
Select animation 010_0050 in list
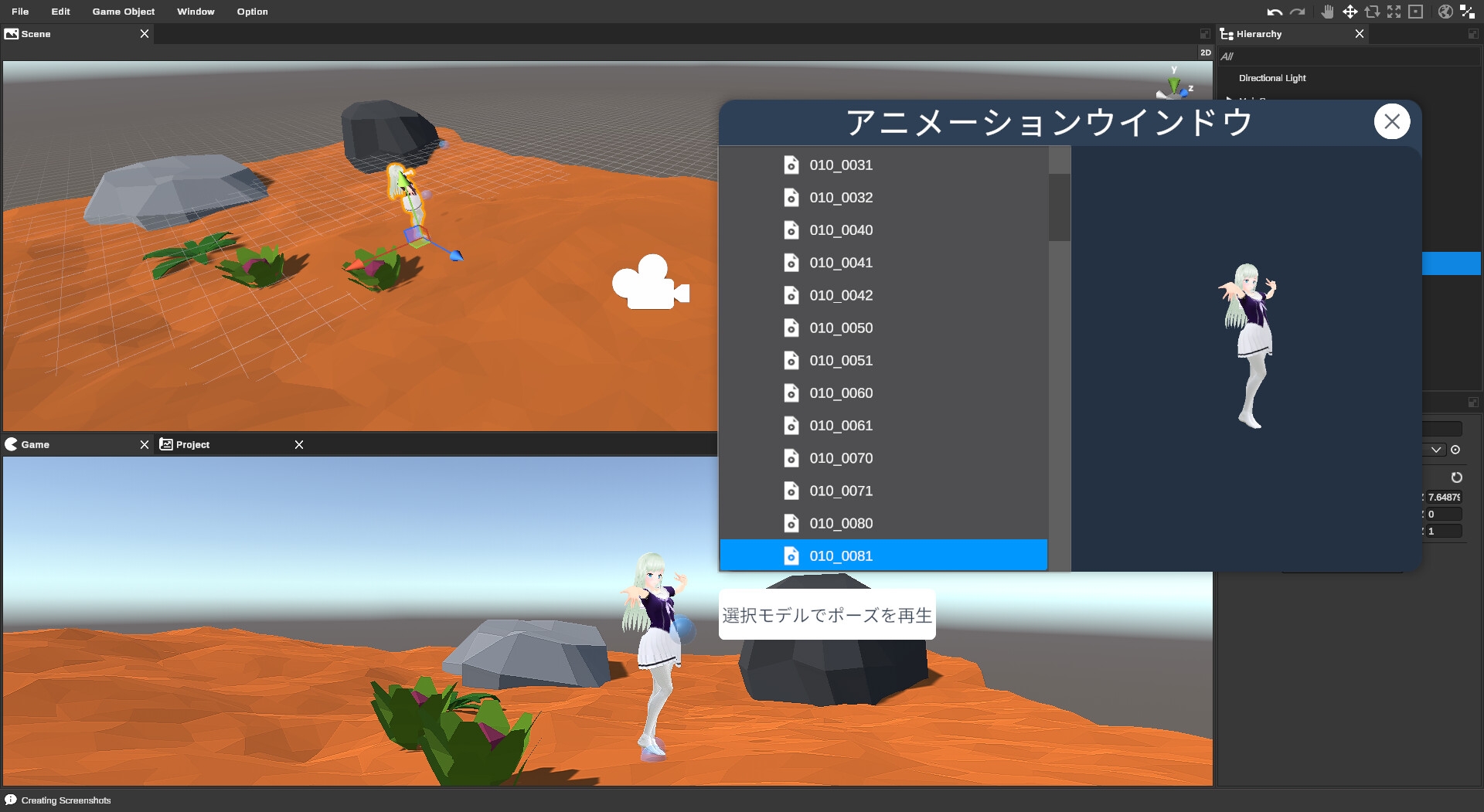[841, 328]
